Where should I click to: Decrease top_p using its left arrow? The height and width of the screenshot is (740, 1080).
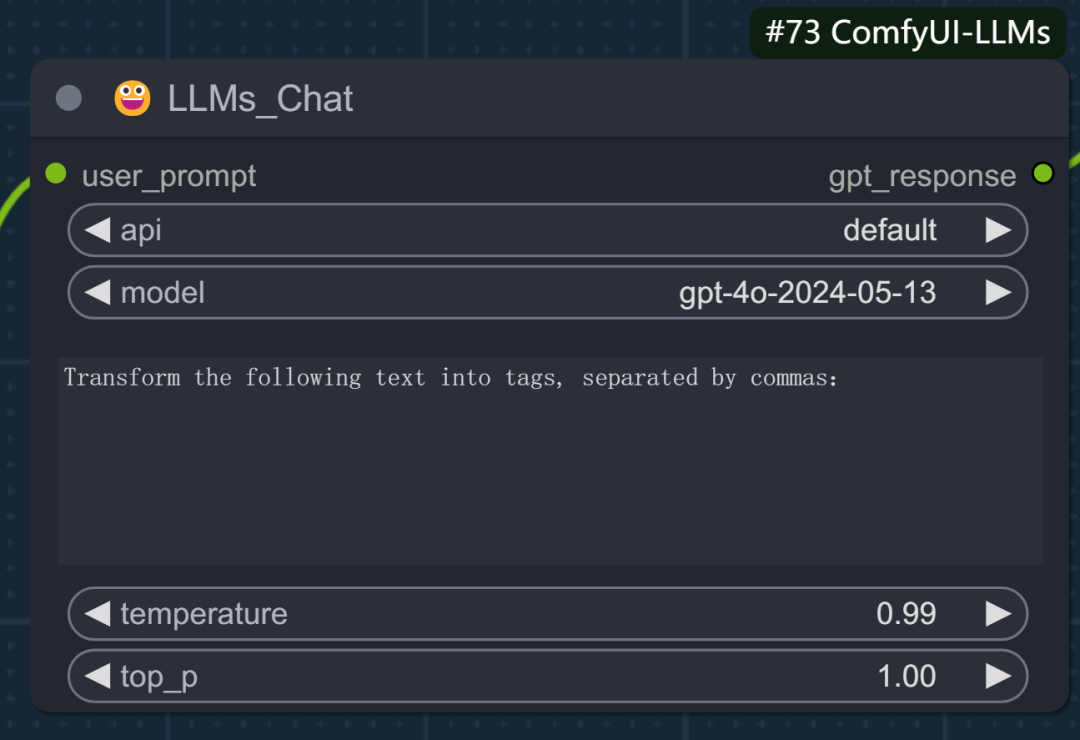(x=98, y=676)
